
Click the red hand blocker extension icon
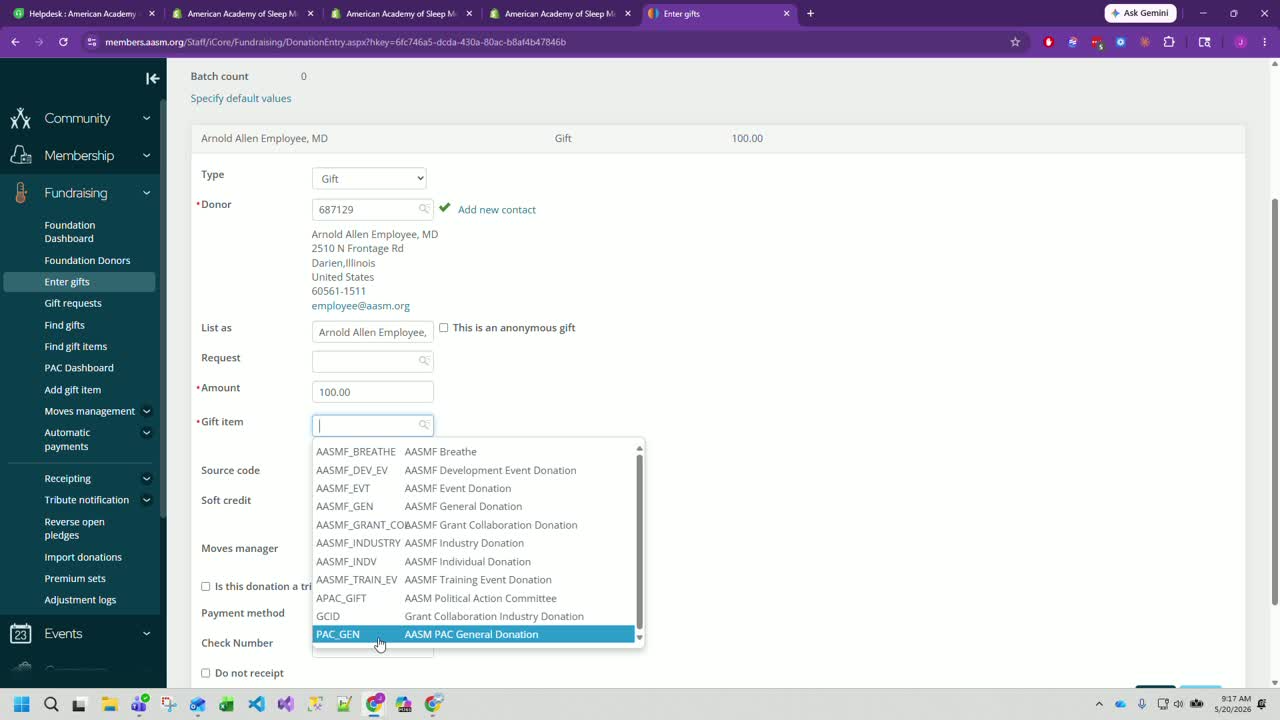click(x=1048, y=42)
